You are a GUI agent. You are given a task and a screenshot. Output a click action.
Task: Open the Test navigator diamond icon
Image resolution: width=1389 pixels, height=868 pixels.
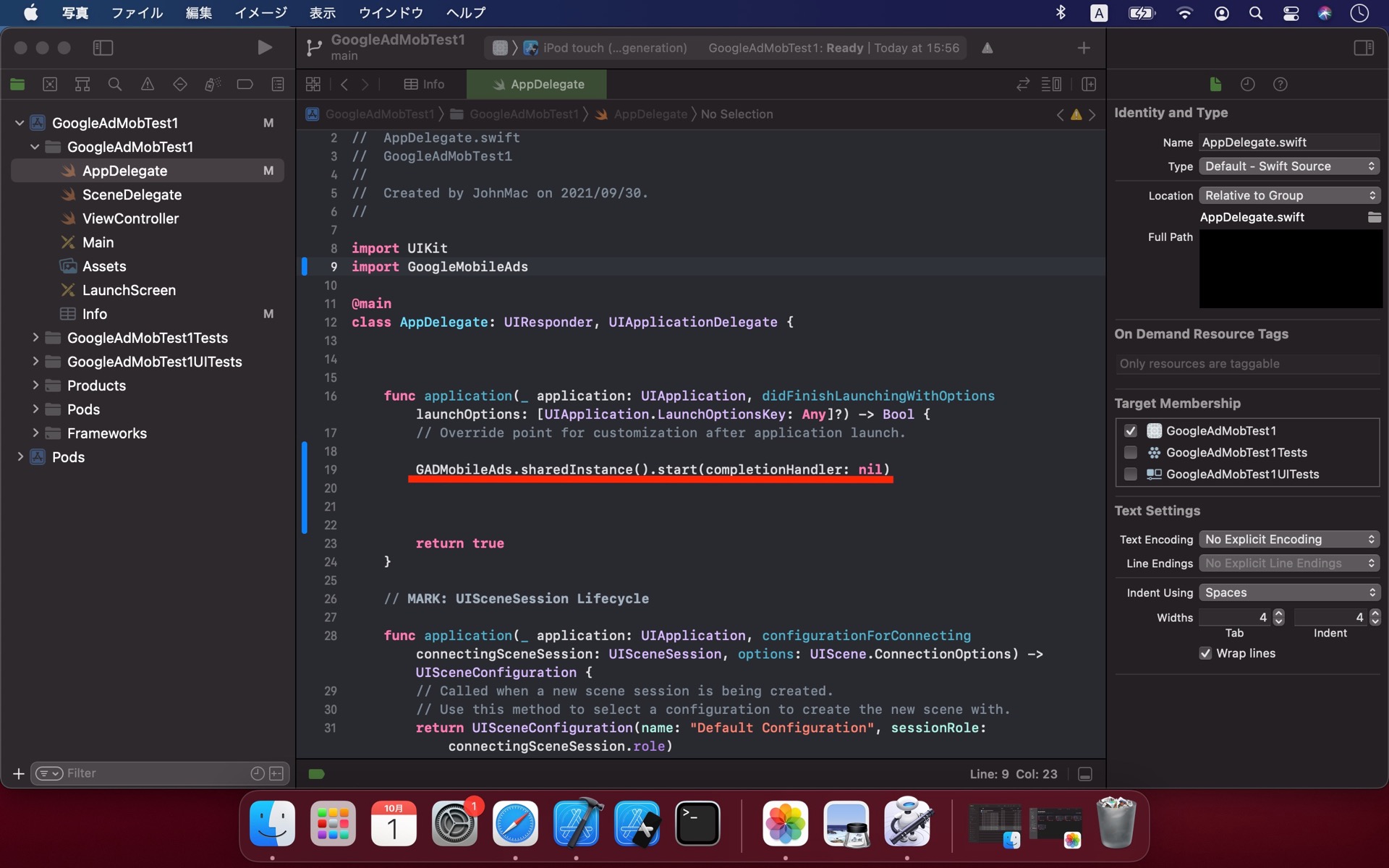pos(179,84)
